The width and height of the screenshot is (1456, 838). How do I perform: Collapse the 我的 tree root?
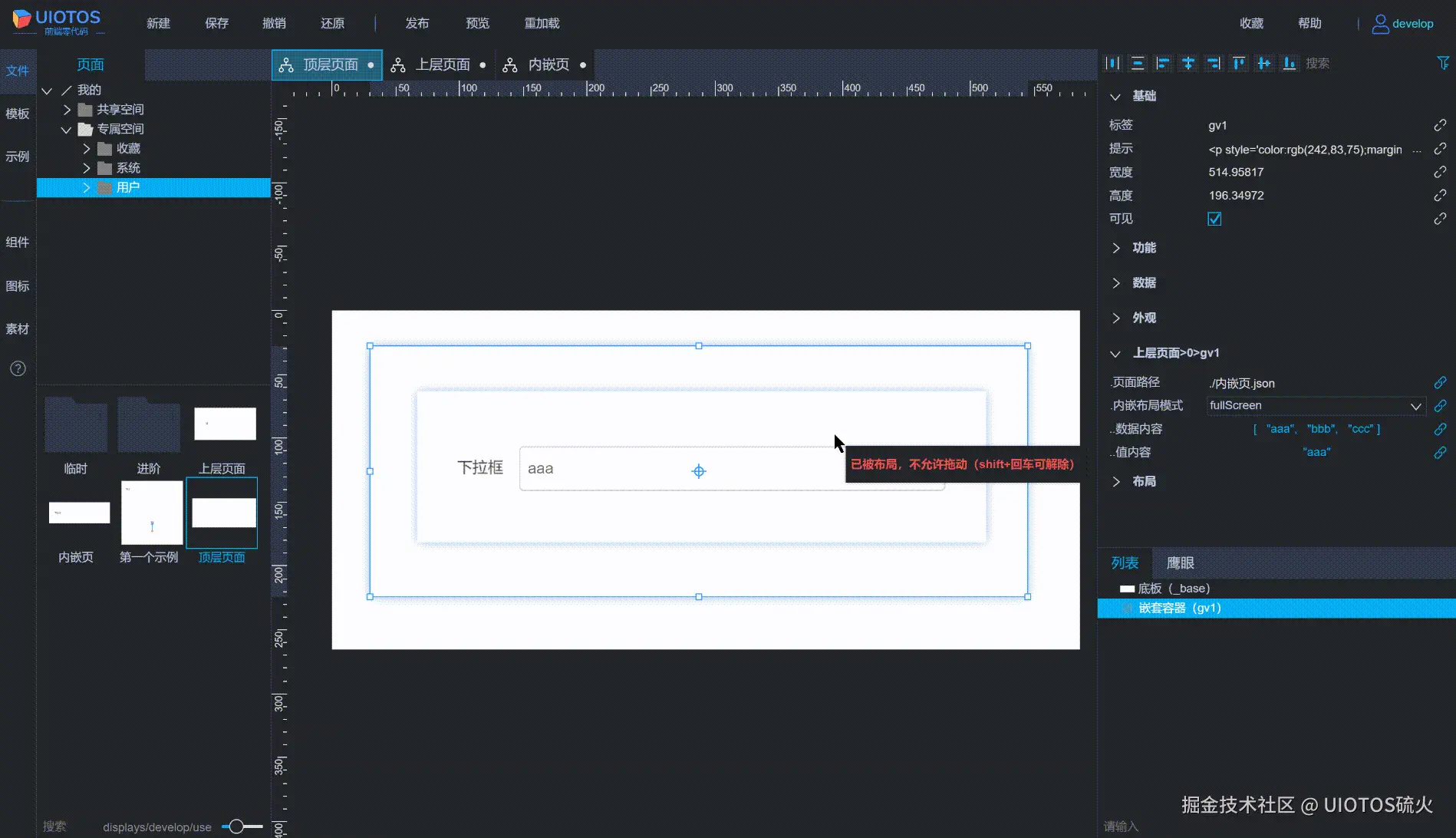tap(47, 91)
